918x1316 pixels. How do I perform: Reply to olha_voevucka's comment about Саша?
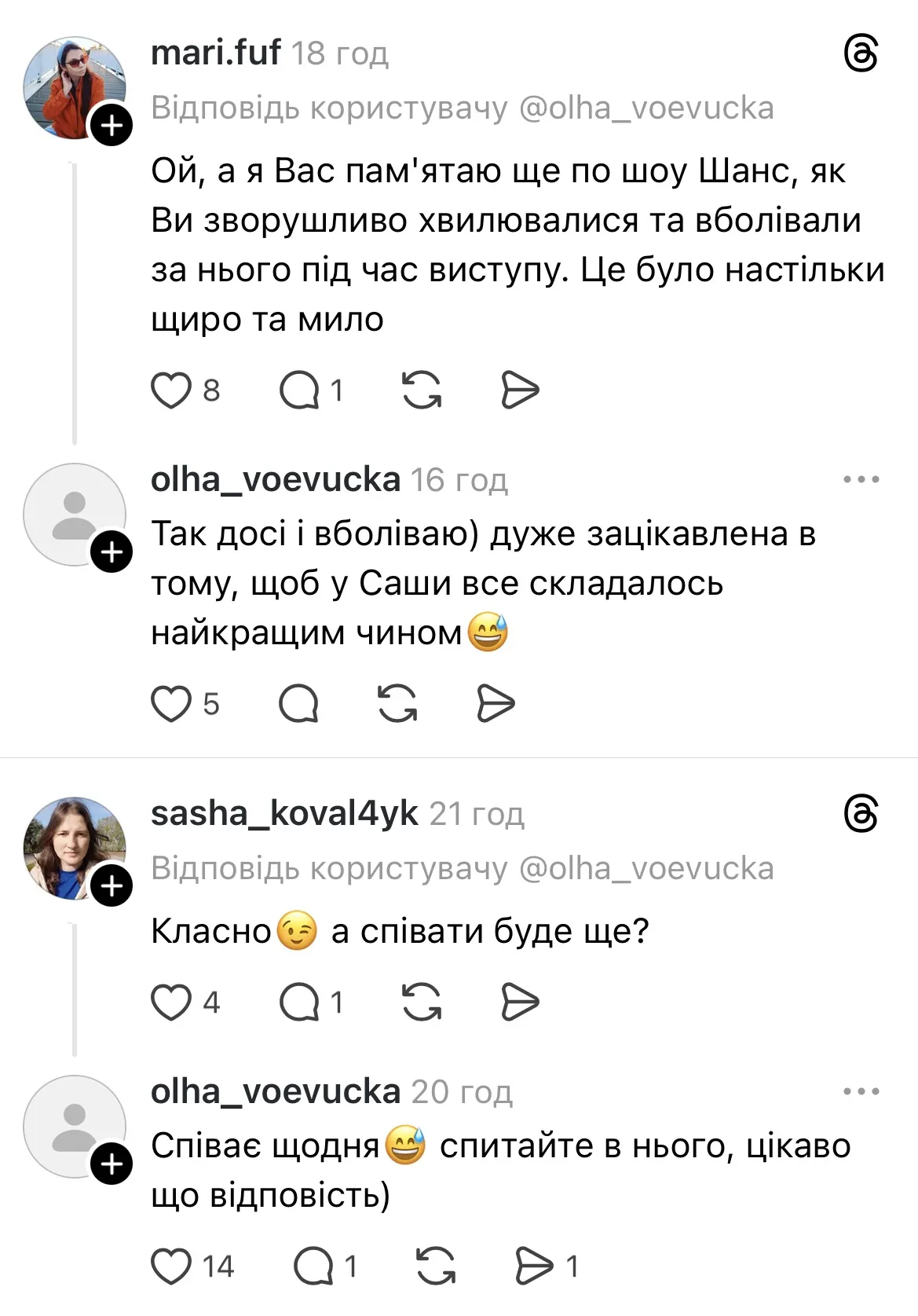(299, 703)
